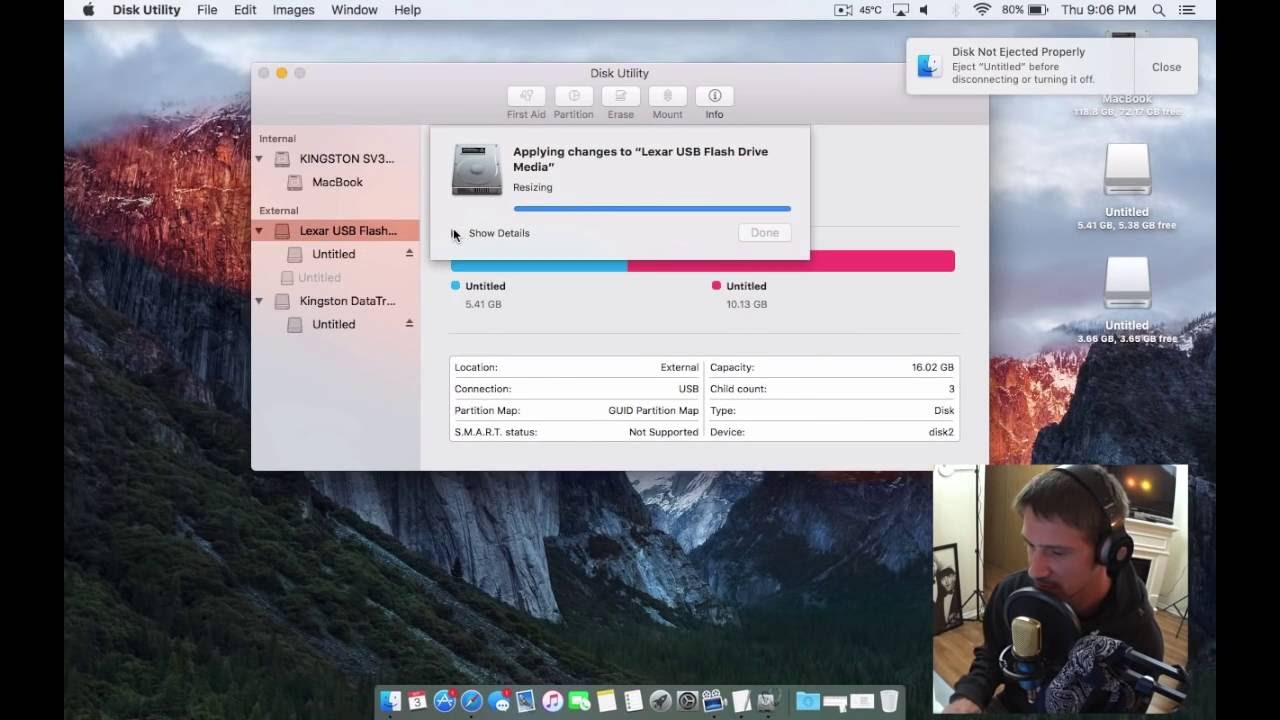Image resolution: width=1280 pixels, height=720 pixels.
Task: Eject the Untitled volume under Lexar USB Flash
Action: click(x=409, y=254)
